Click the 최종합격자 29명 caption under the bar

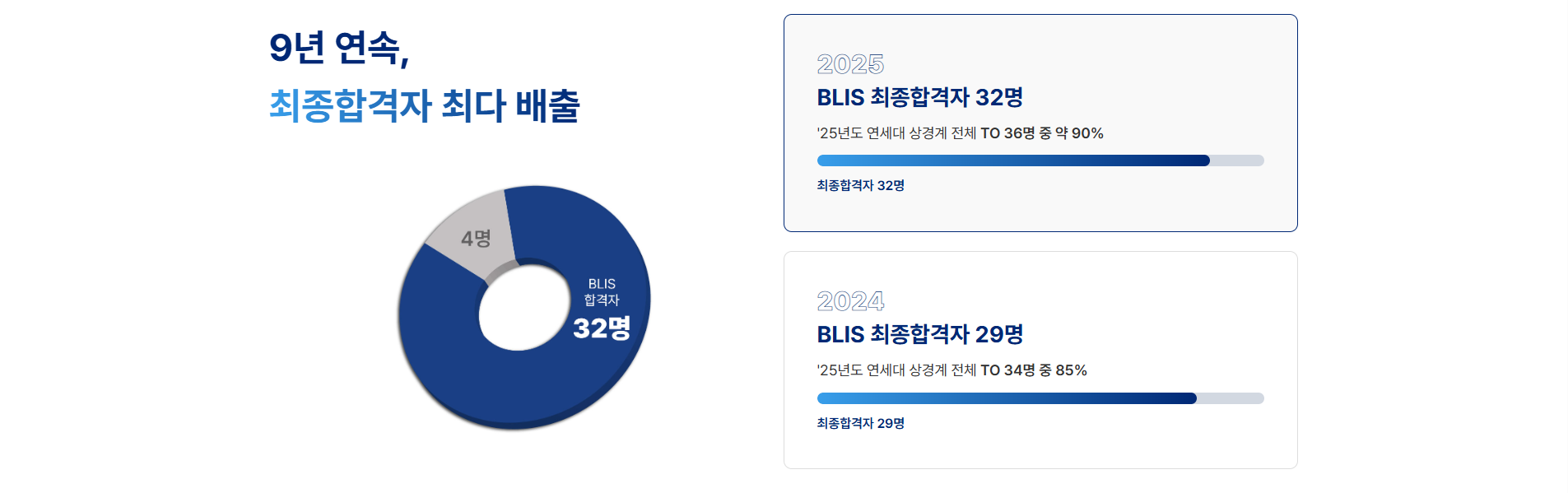[x=860, y=423]
